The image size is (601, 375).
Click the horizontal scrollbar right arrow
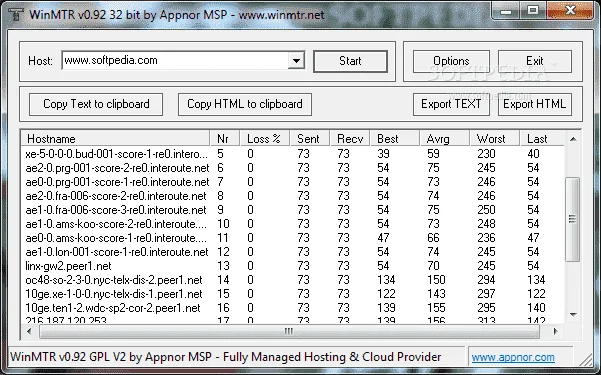pos(555,331)
